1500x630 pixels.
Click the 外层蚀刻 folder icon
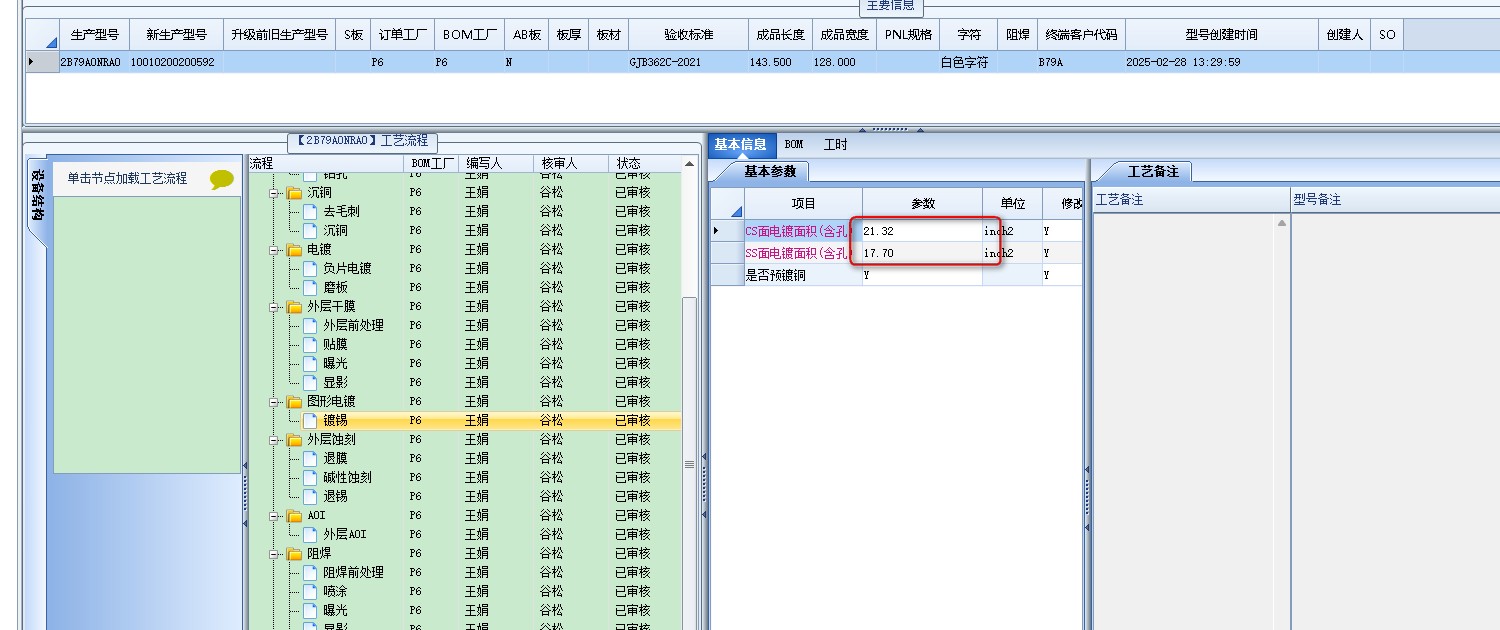(294, 440)
